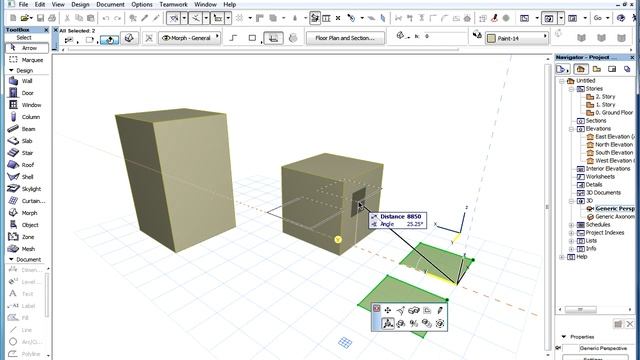Viewport: 640px width, 360px height.
Task: Pick the Column tool
Action: coord(27,117)
